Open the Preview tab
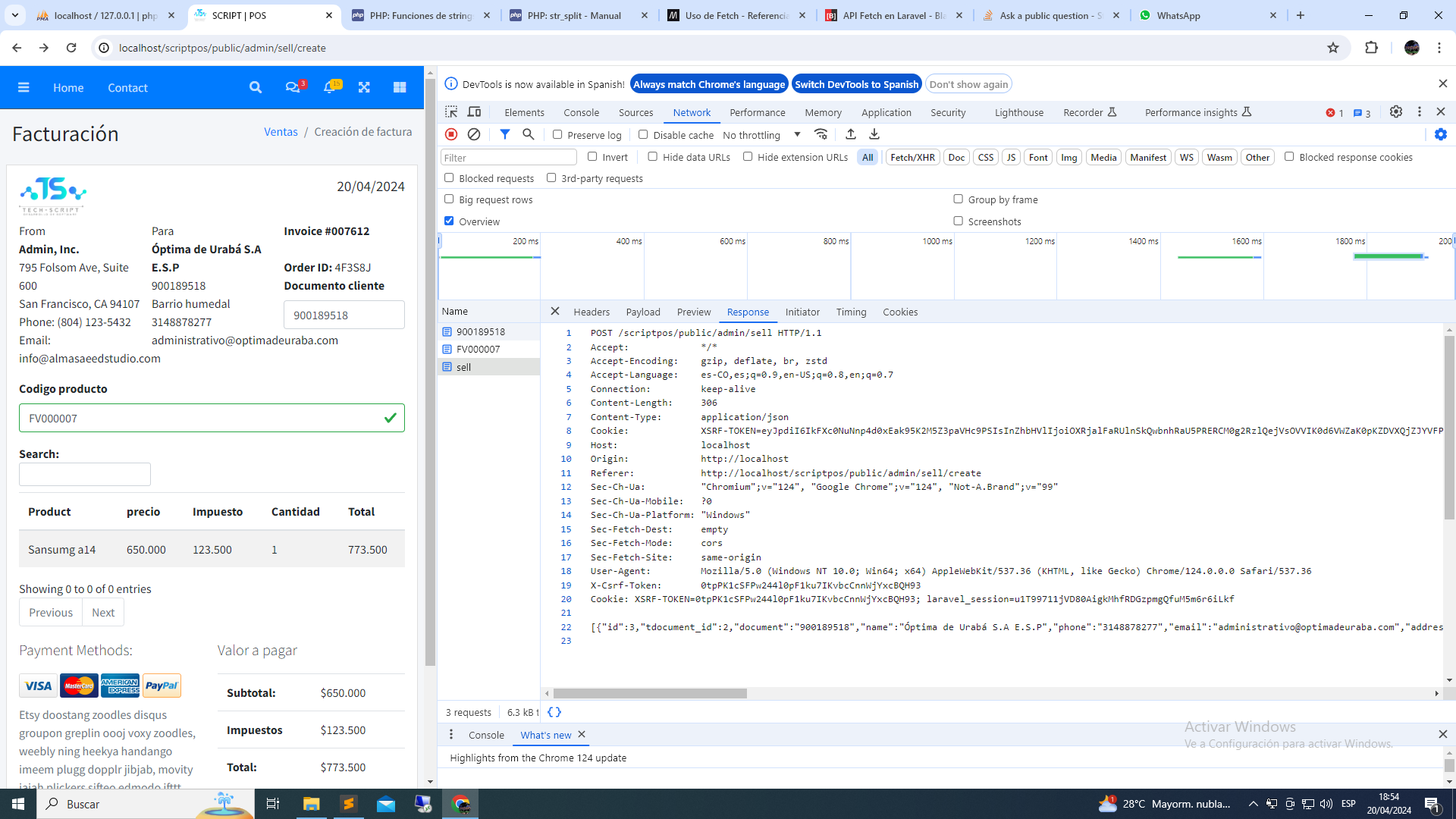This screenshot has height=819, width=1456. coord(694,312)
